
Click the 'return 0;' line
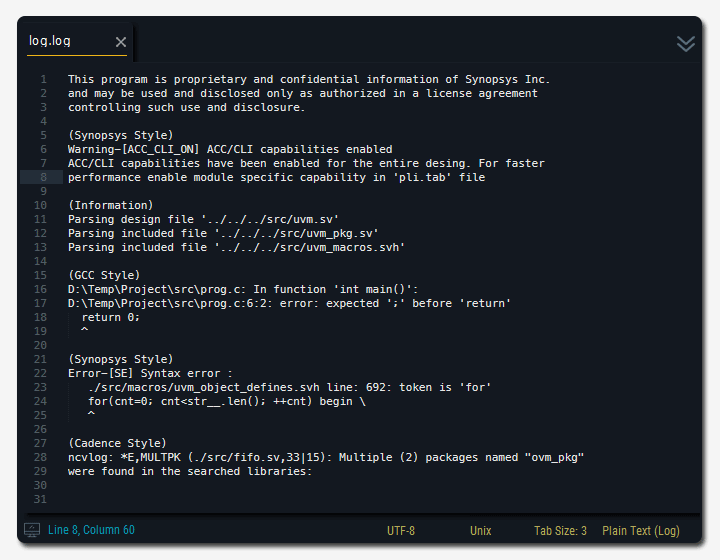point(111,318)
